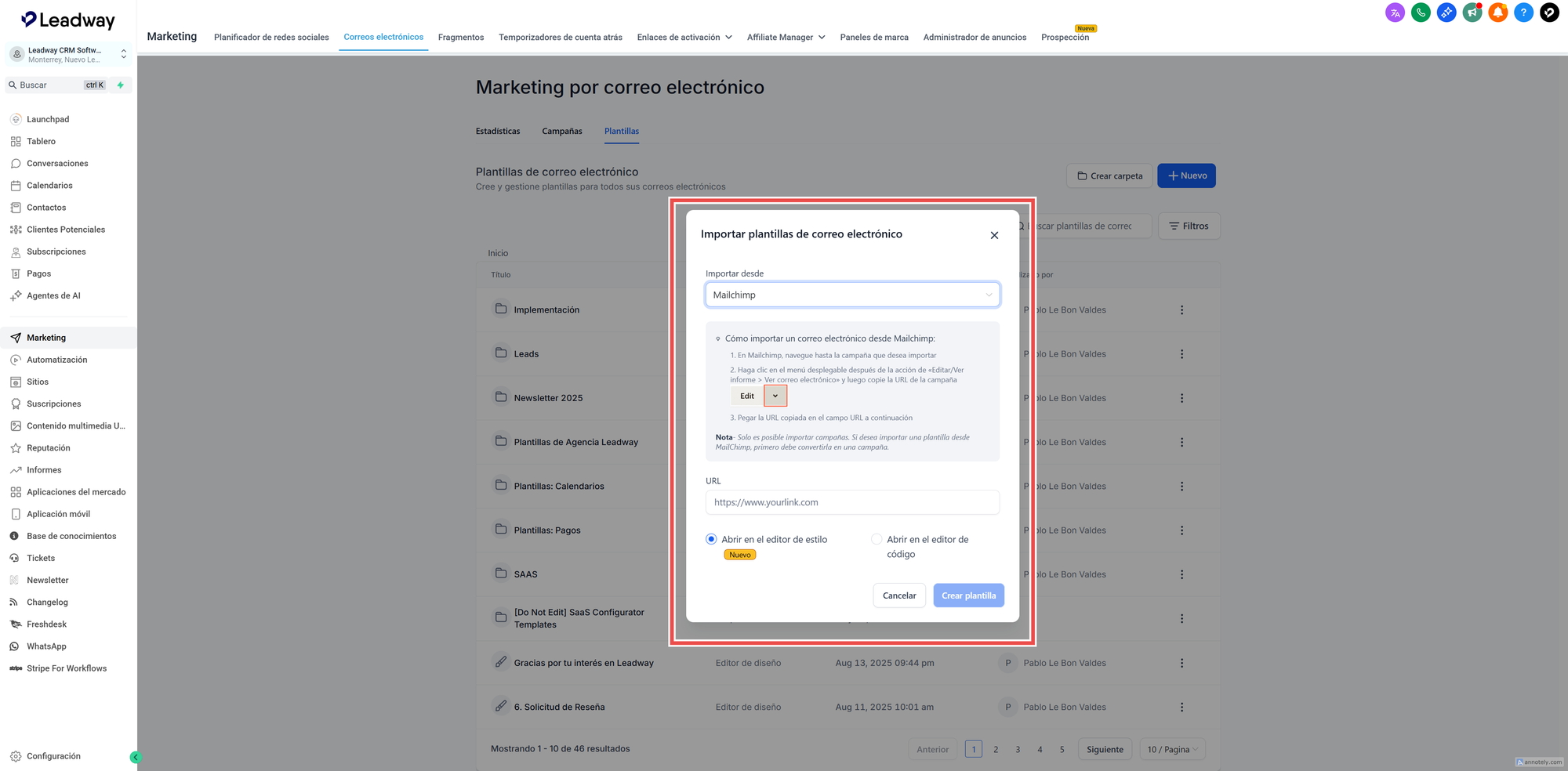Open the megaphone announcements icon
The image size is (1568, 771).
[x=1472, y=13]
